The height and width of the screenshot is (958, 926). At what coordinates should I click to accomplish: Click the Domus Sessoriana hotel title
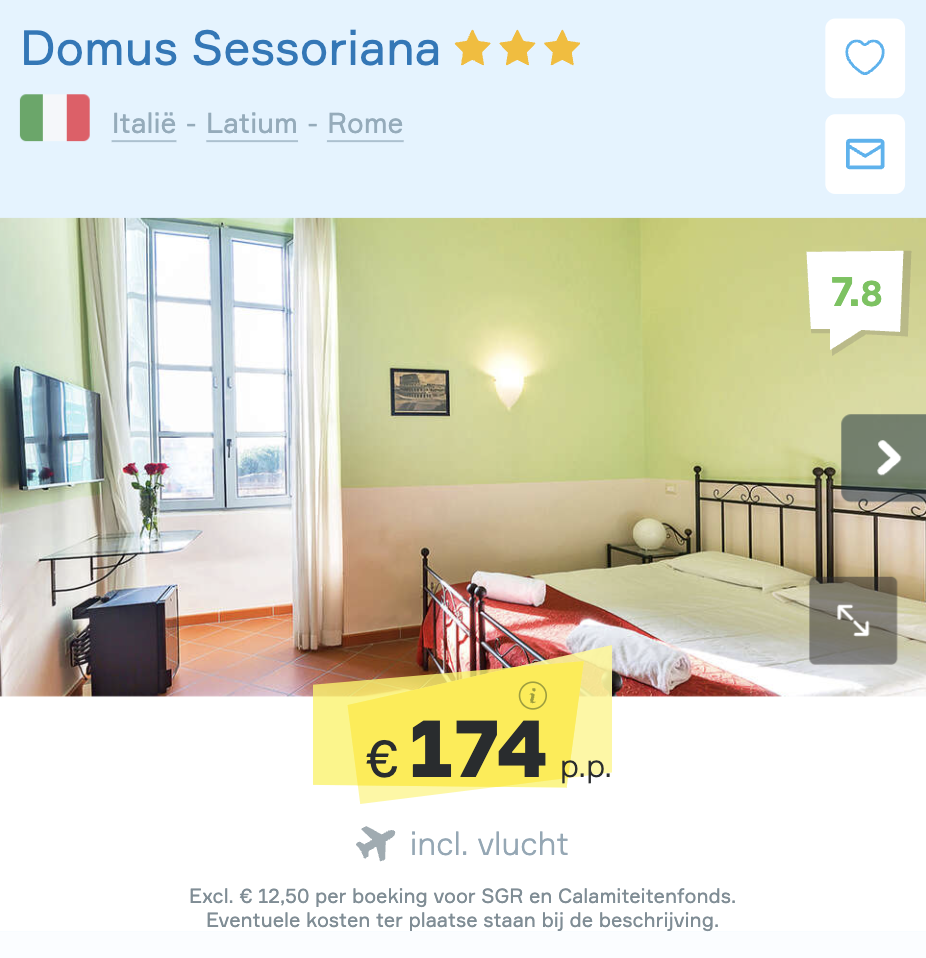230,48
